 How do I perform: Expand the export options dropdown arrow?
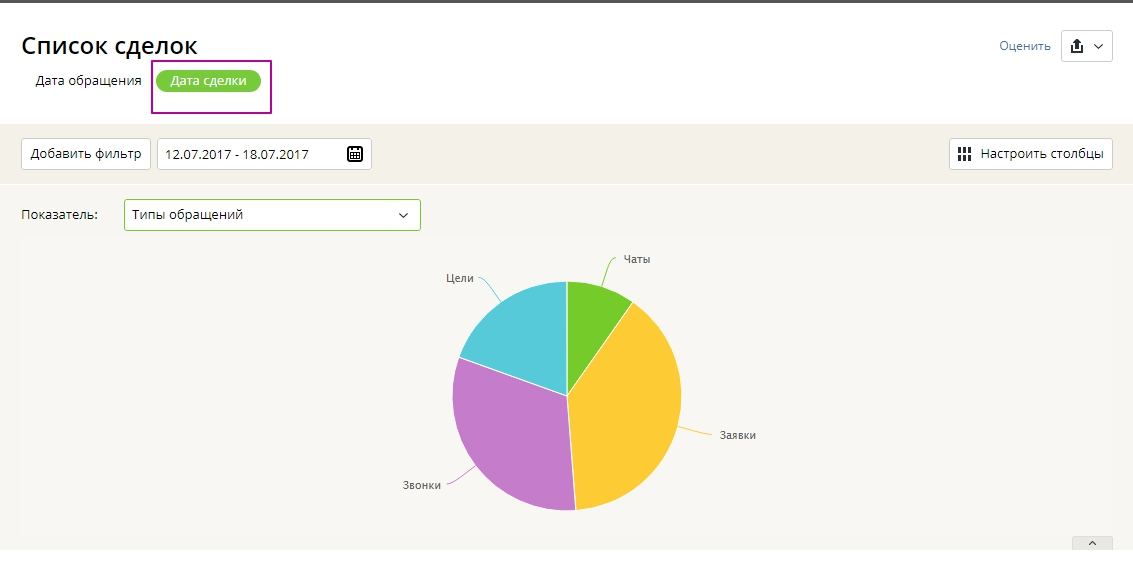click(x=1099, y=46)
